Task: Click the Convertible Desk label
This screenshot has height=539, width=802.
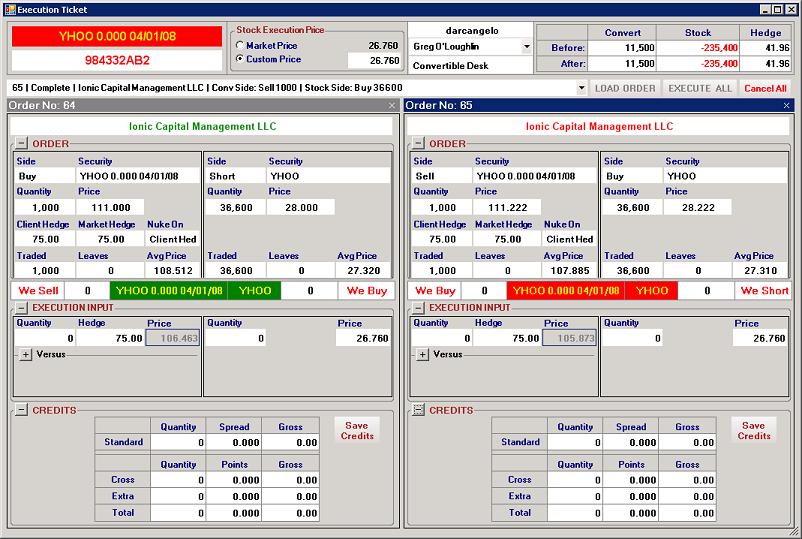Action: pos(451,65)
